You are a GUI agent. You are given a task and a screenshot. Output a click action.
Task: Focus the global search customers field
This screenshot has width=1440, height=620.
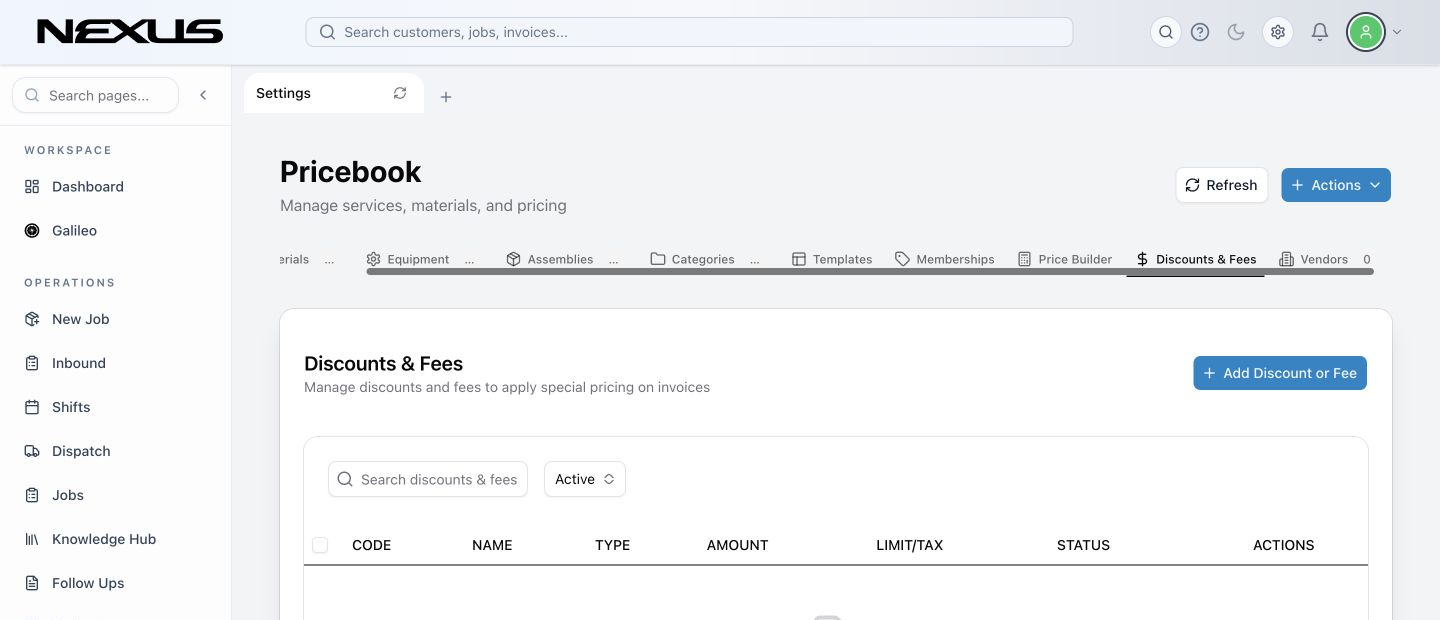tap(689, 32)
